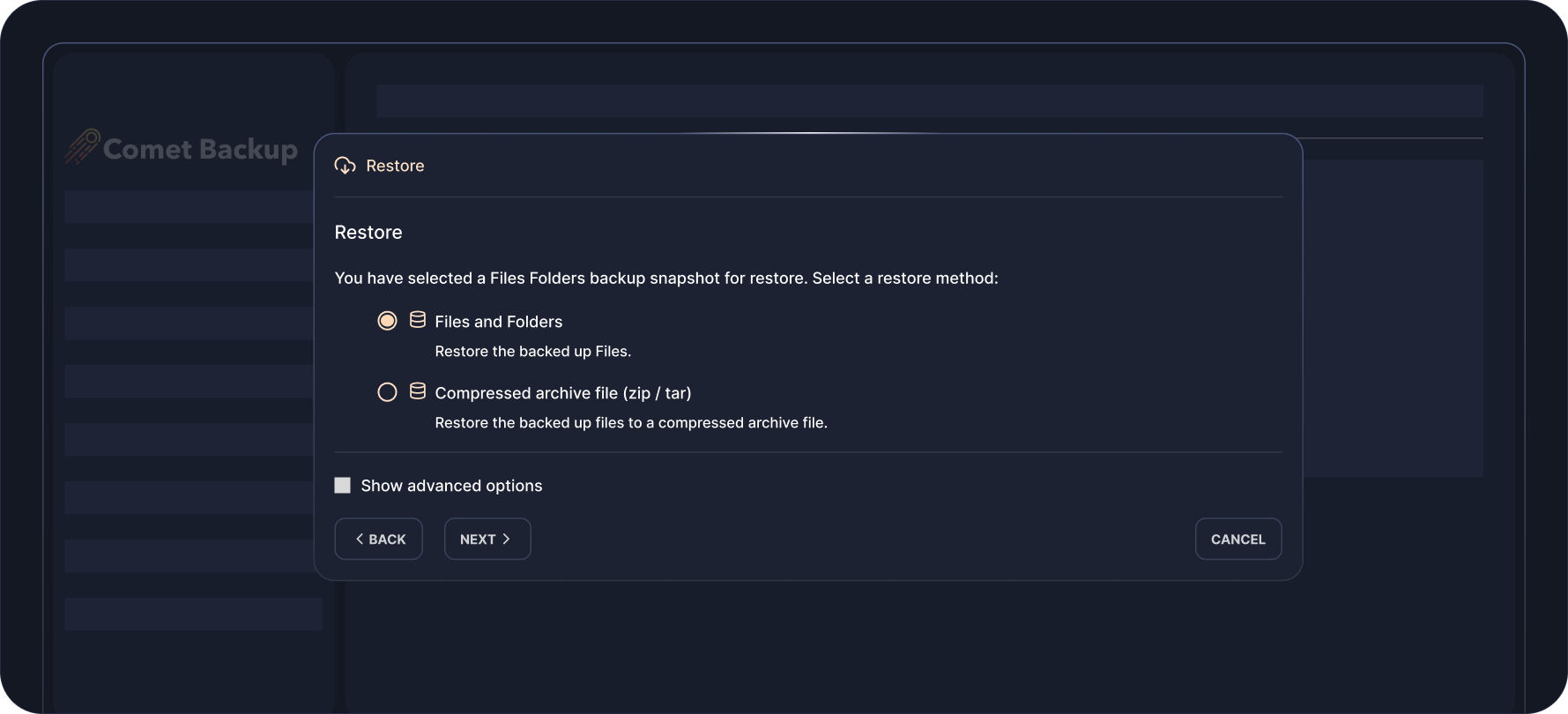
Task: Click the "Restore the backed up Files." description
Action: [x=532, y=352]
